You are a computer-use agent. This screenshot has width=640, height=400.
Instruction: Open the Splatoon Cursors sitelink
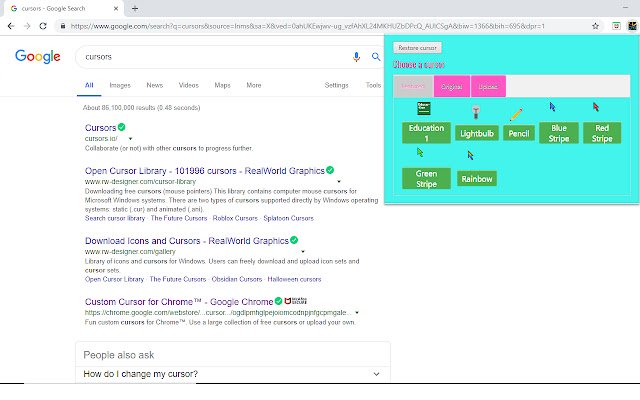[289, 218]
